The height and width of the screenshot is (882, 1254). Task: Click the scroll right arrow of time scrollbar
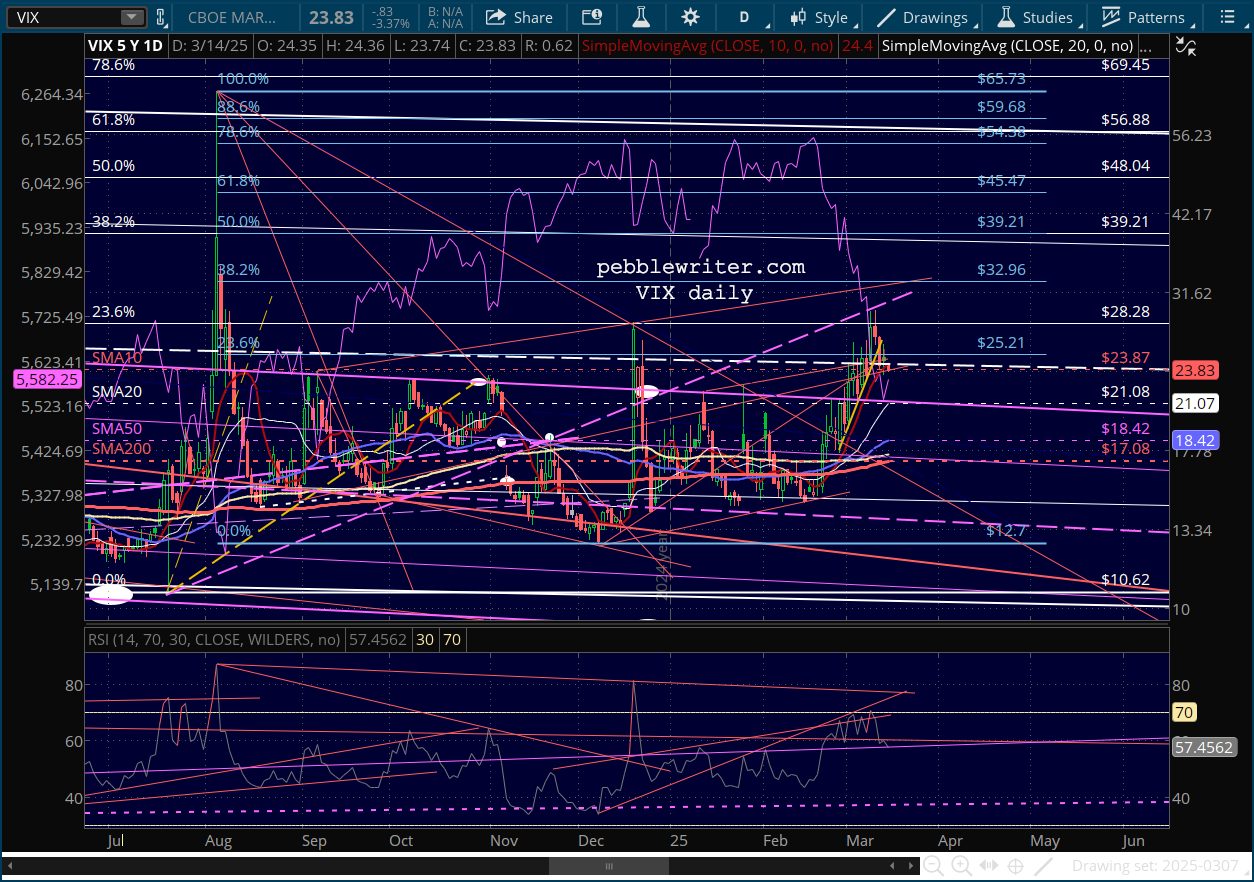click(910, 866)
